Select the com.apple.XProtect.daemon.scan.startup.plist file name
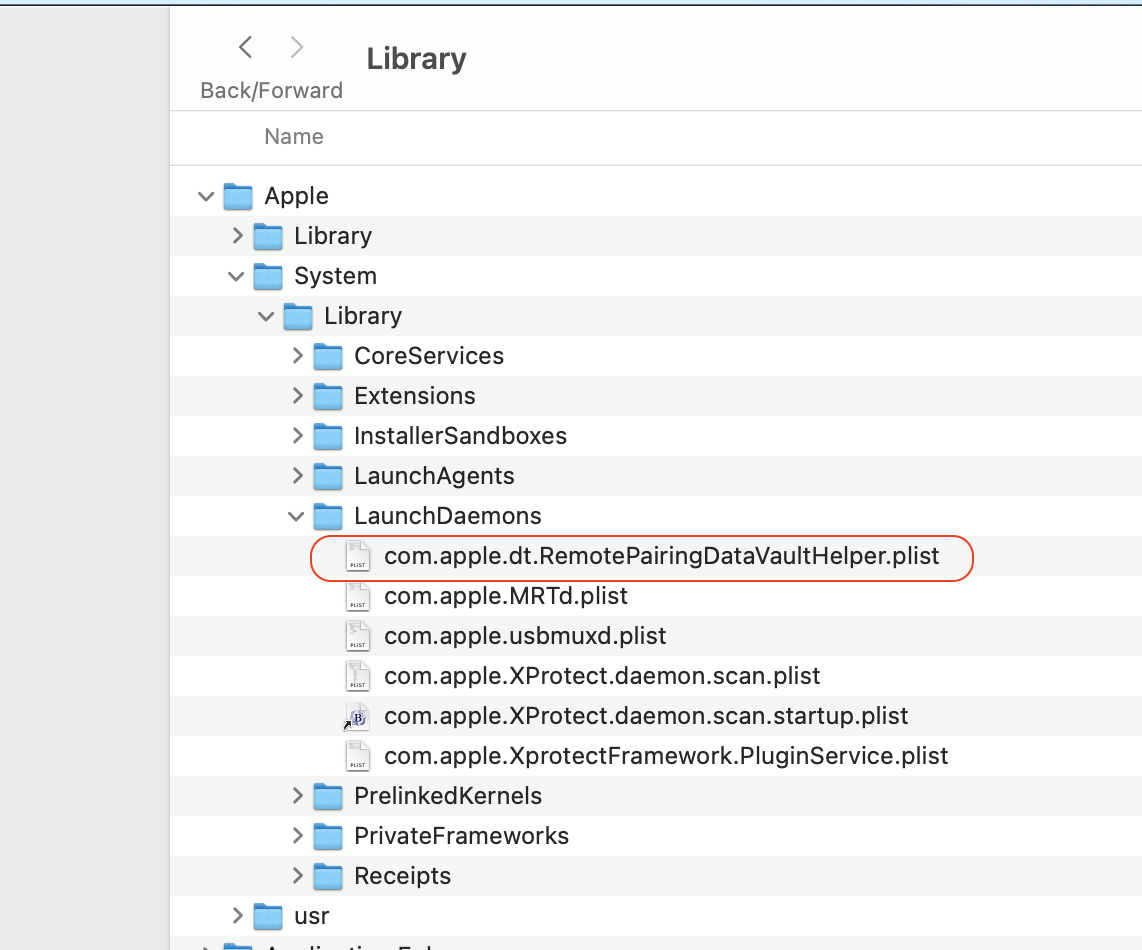This screenshot has height=950, width=1142. point(646,716)
